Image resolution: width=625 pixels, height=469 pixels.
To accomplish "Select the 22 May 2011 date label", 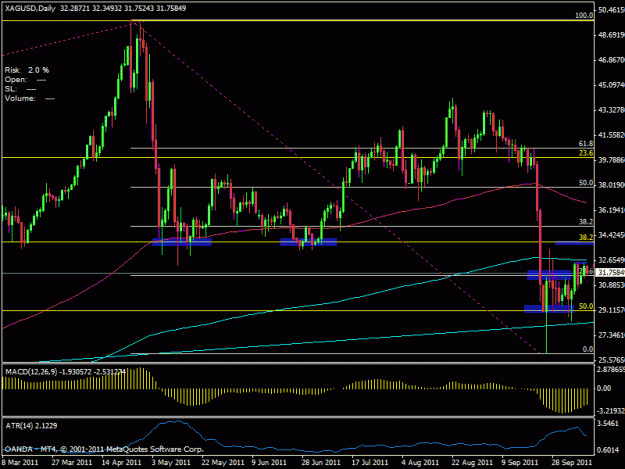I will (223, 463).
